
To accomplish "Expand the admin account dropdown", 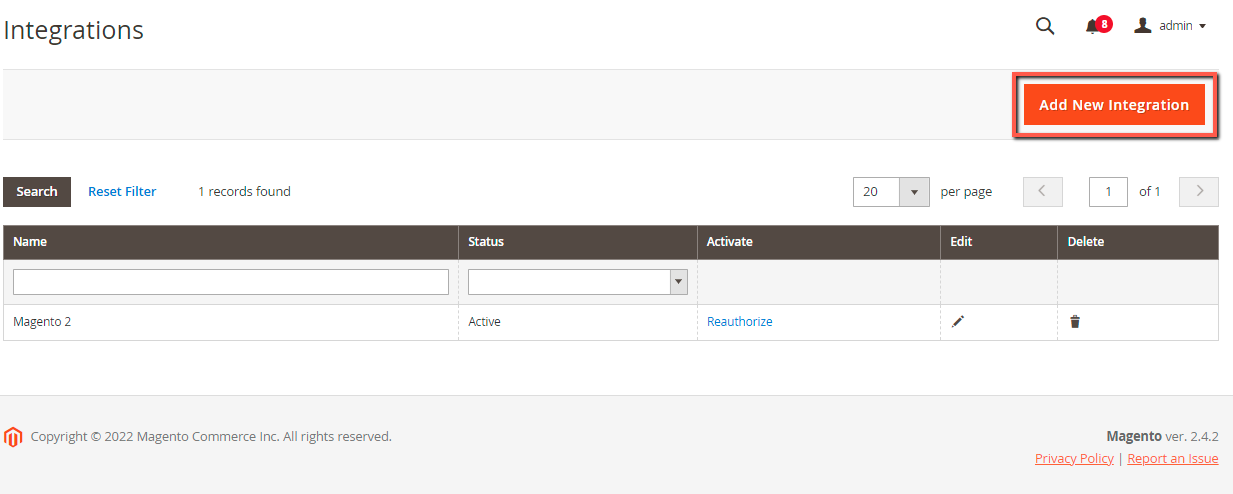I will 1172,26.
